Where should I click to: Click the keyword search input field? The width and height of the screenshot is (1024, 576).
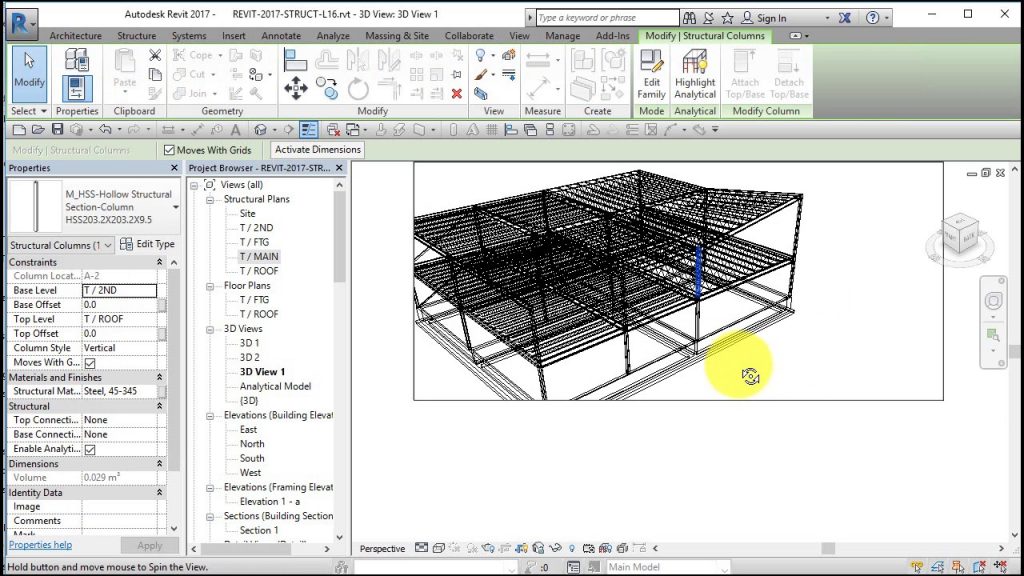(607, 18)
